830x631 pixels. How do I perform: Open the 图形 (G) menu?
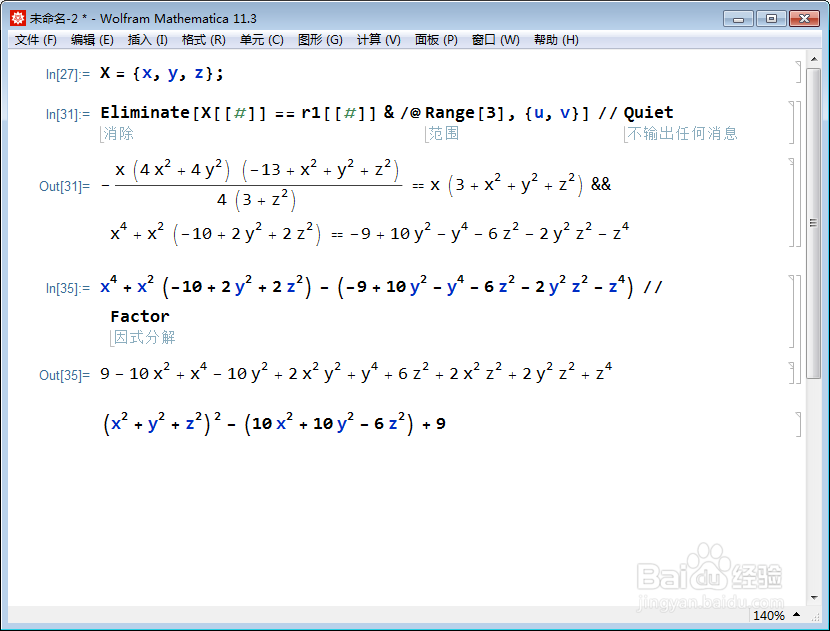coord(320,40)
